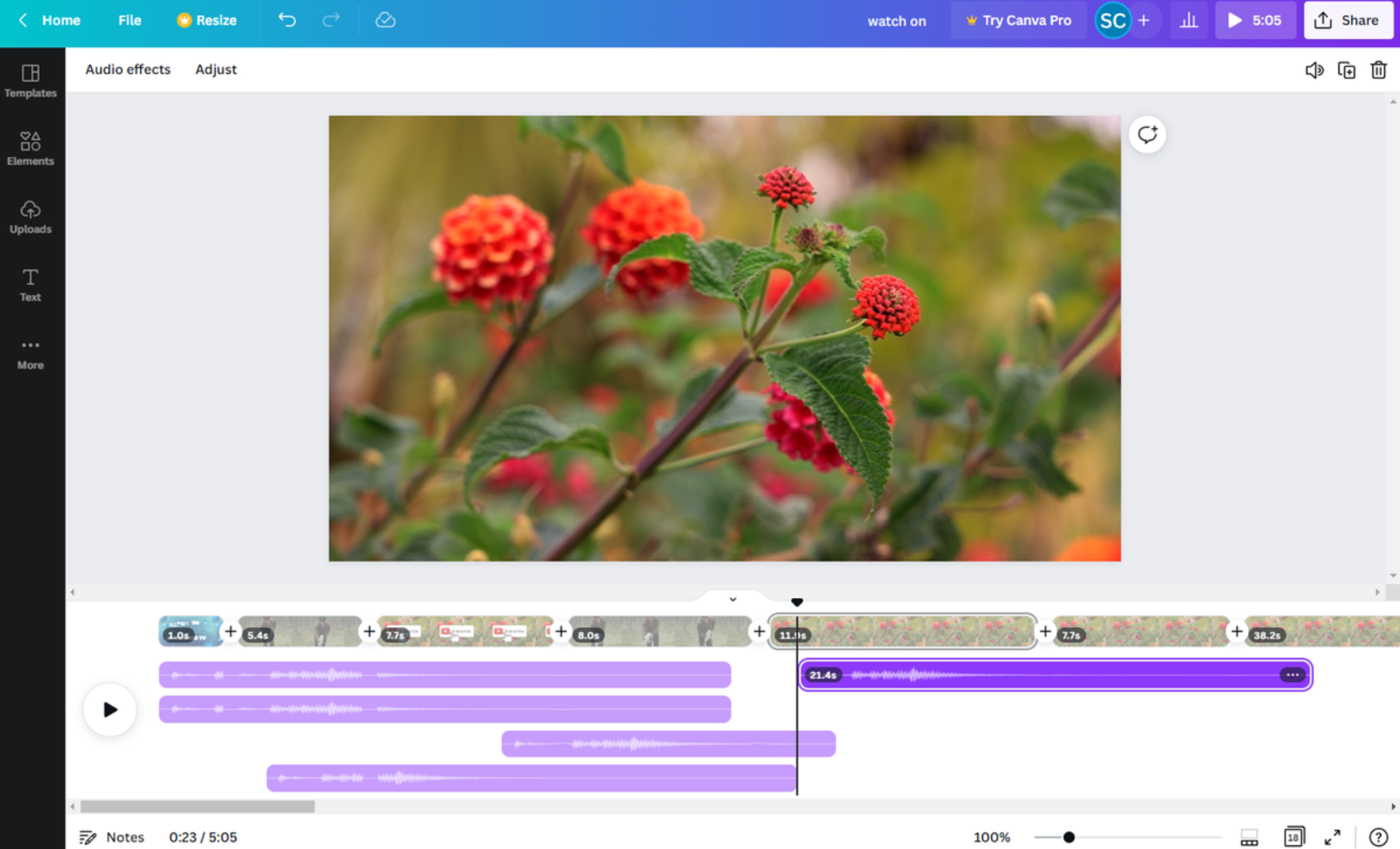Viewport: 1400px width, 849px height.
Task: Open the Audio effects tab
Action: click(128, 69)
